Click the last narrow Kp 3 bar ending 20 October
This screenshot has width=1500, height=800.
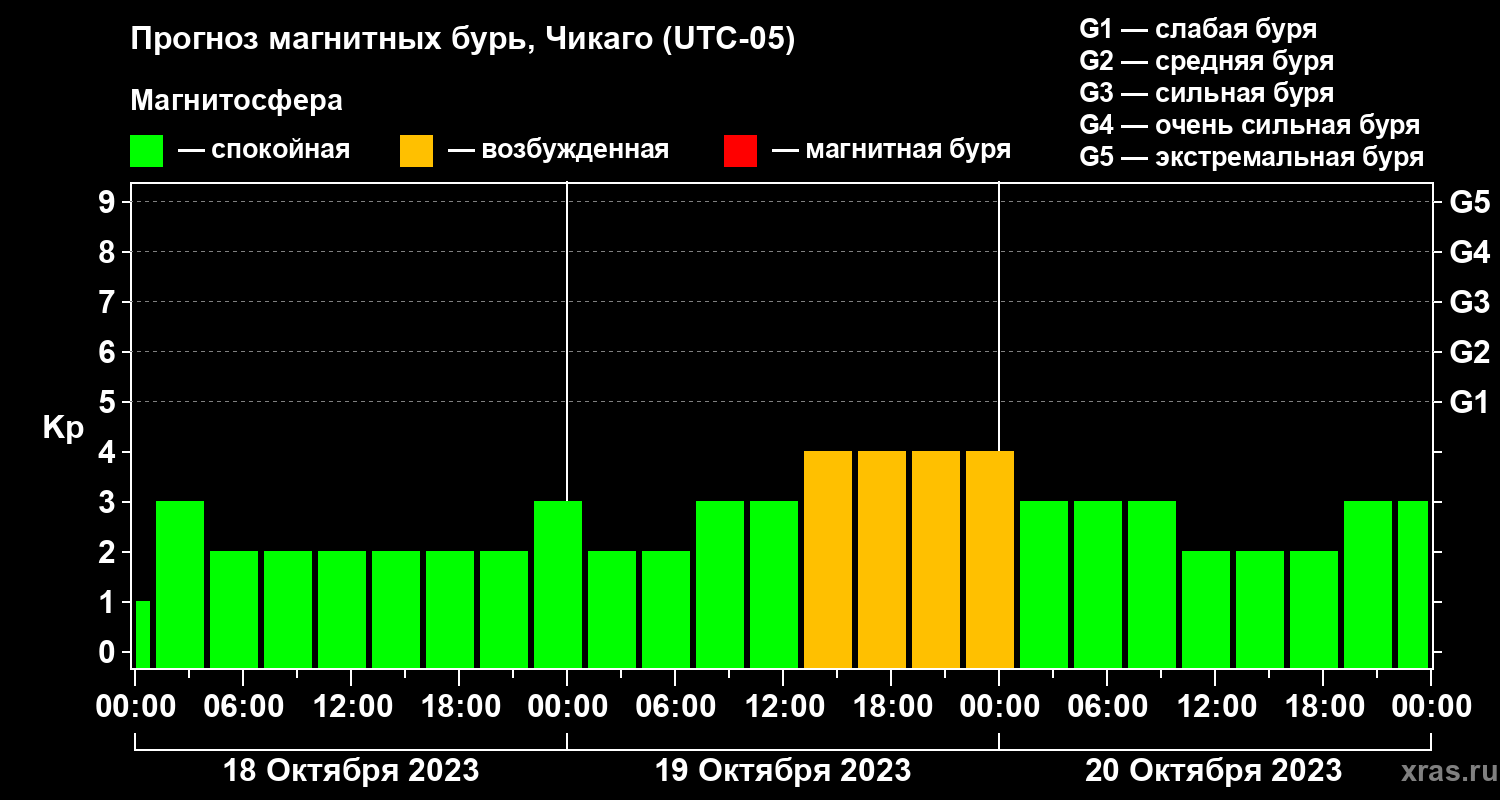1413,584
